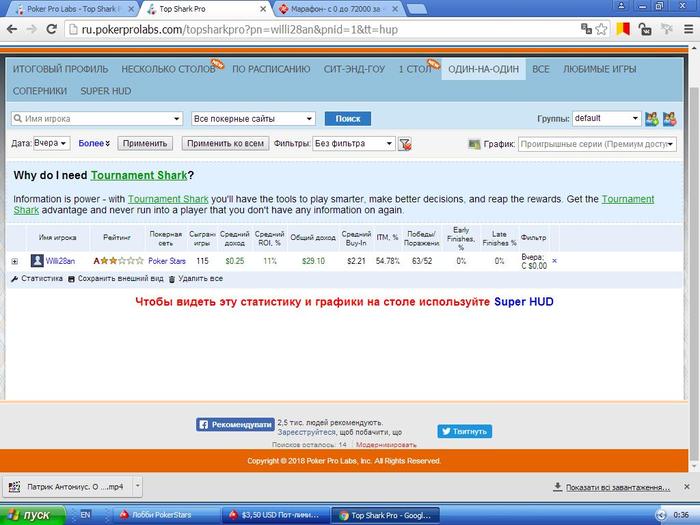Click Tournament Shark link in the heading
The height and width of the screenshot is (525, 700).
[x=139, y=175]
